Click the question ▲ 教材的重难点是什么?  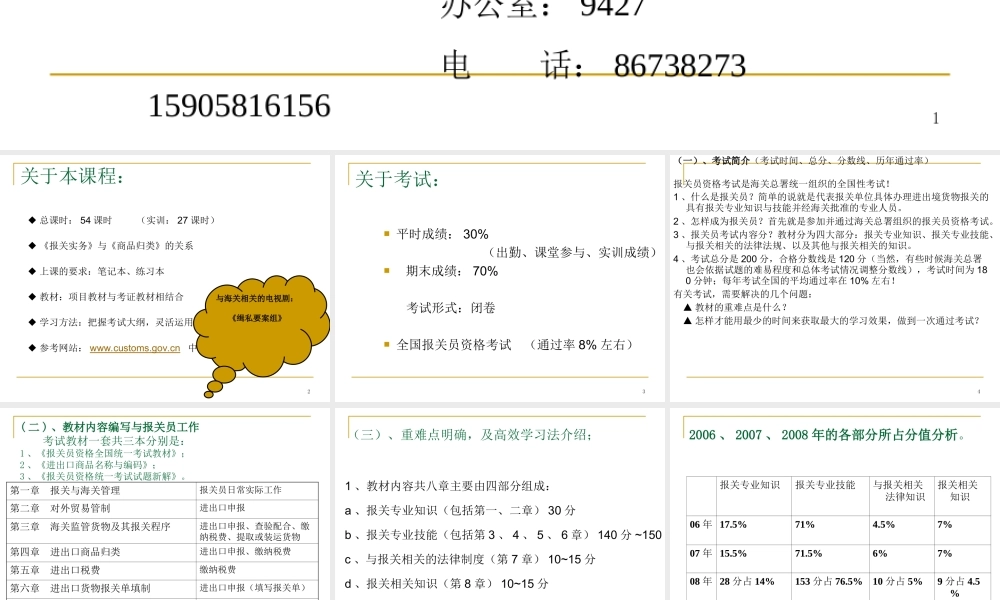click(x=735, y=307)
